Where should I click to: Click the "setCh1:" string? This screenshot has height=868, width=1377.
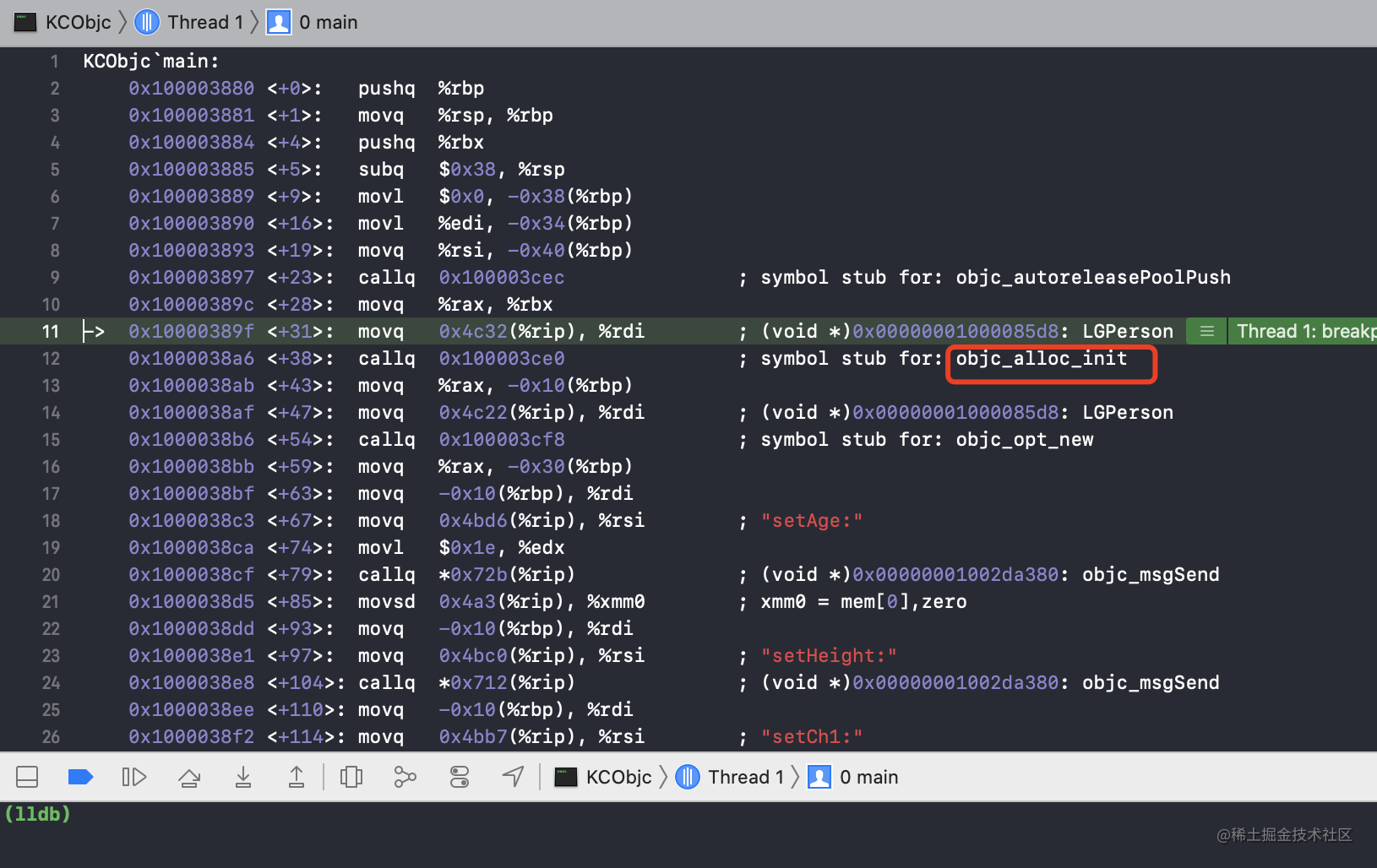812,736
